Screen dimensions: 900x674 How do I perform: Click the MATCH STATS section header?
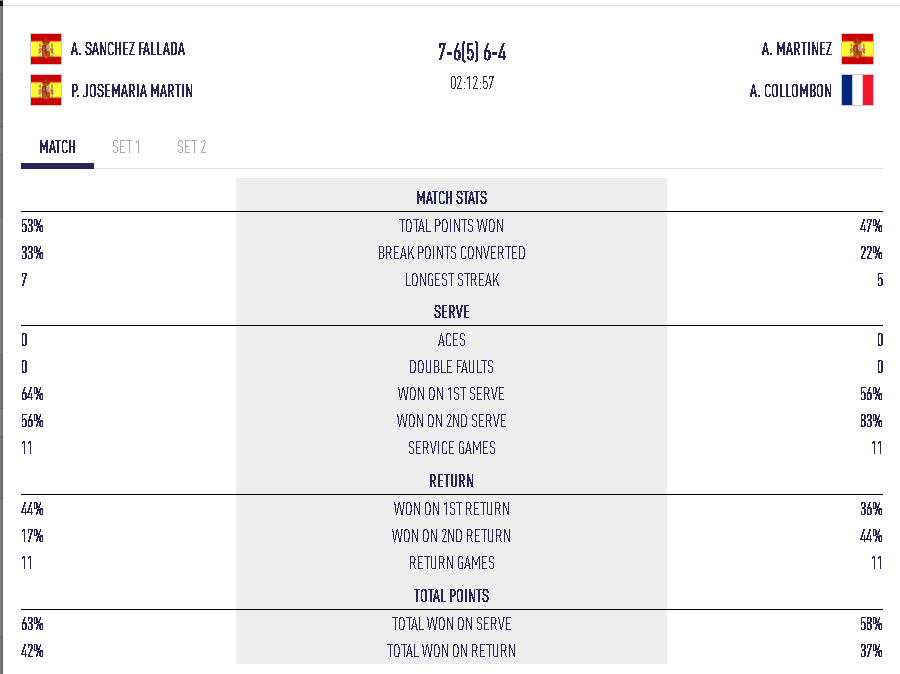tap(452, 198)
